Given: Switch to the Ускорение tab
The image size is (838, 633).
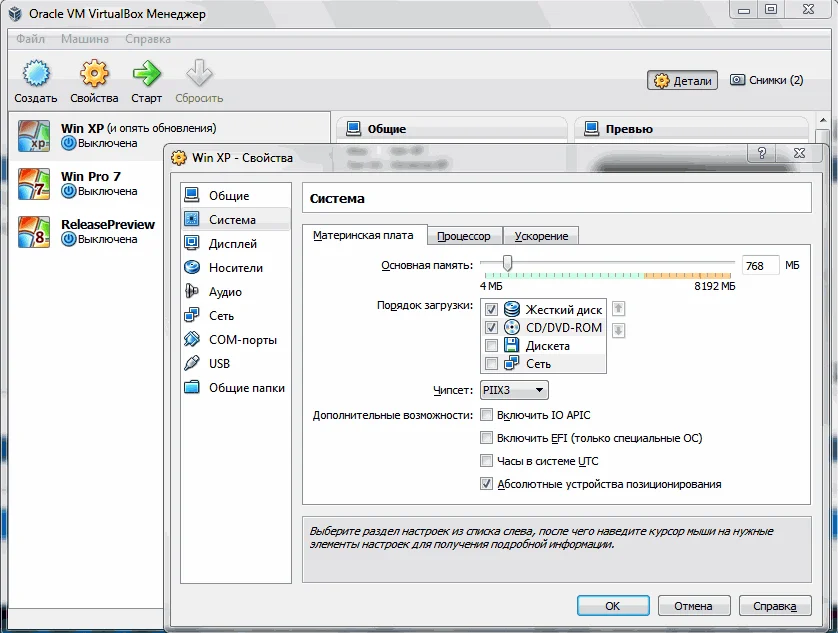Looking at the screenshot, I should pos(541,236).
